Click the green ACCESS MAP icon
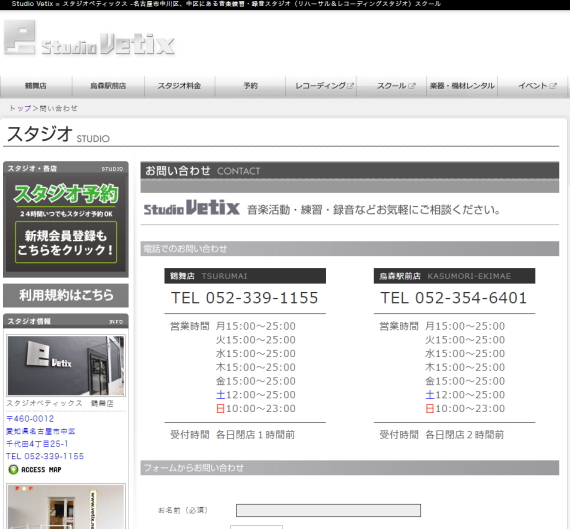The width and height of the screenshot is (570, 529). pos(13,470)
